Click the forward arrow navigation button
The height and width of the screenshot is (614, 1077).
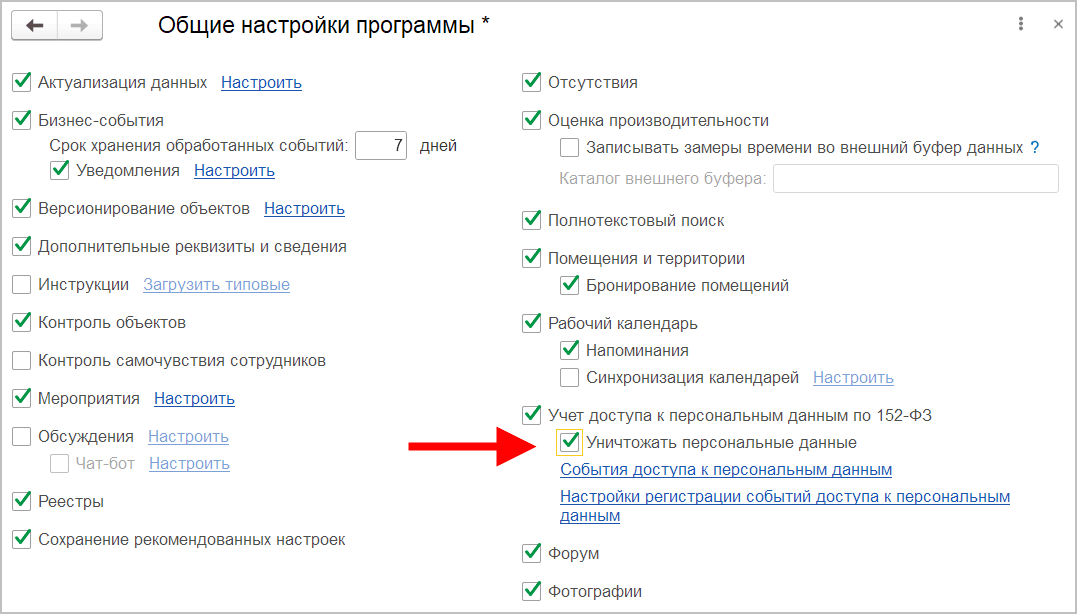(x=80, y=26)
